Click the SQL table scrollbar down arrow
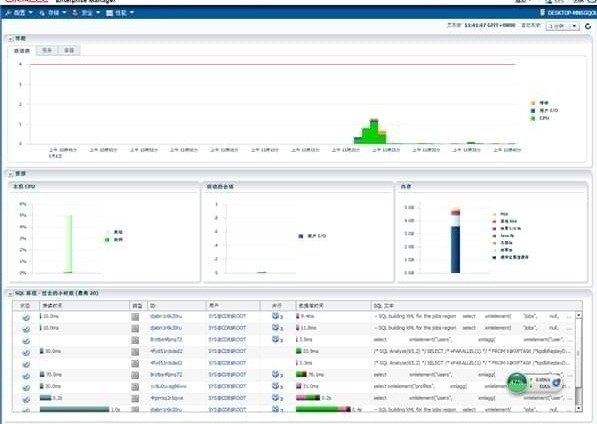This screenshot has height=424, width=597. (578, 408)
